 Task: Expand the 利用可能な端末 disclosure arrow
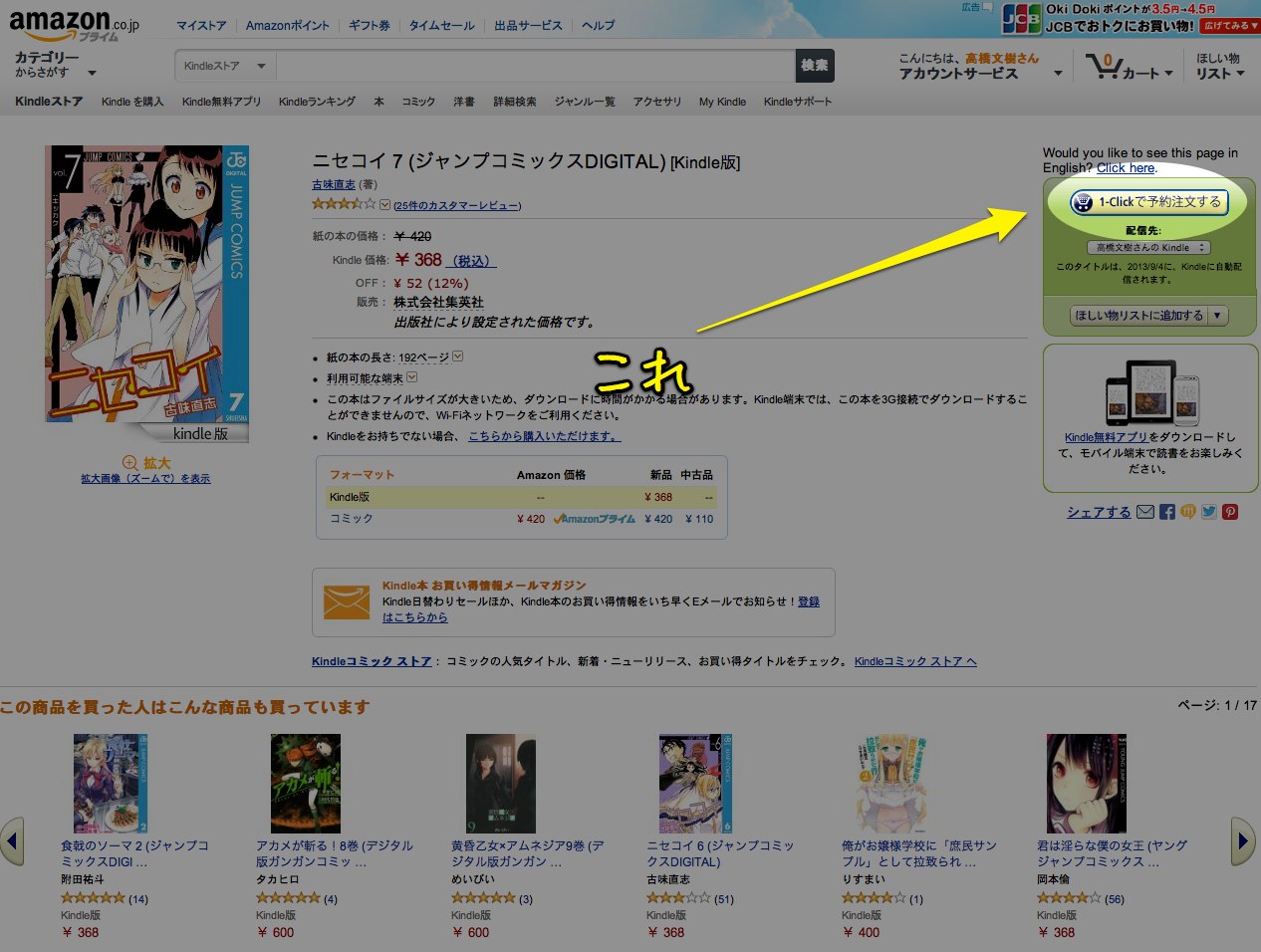tap(412, 378)
